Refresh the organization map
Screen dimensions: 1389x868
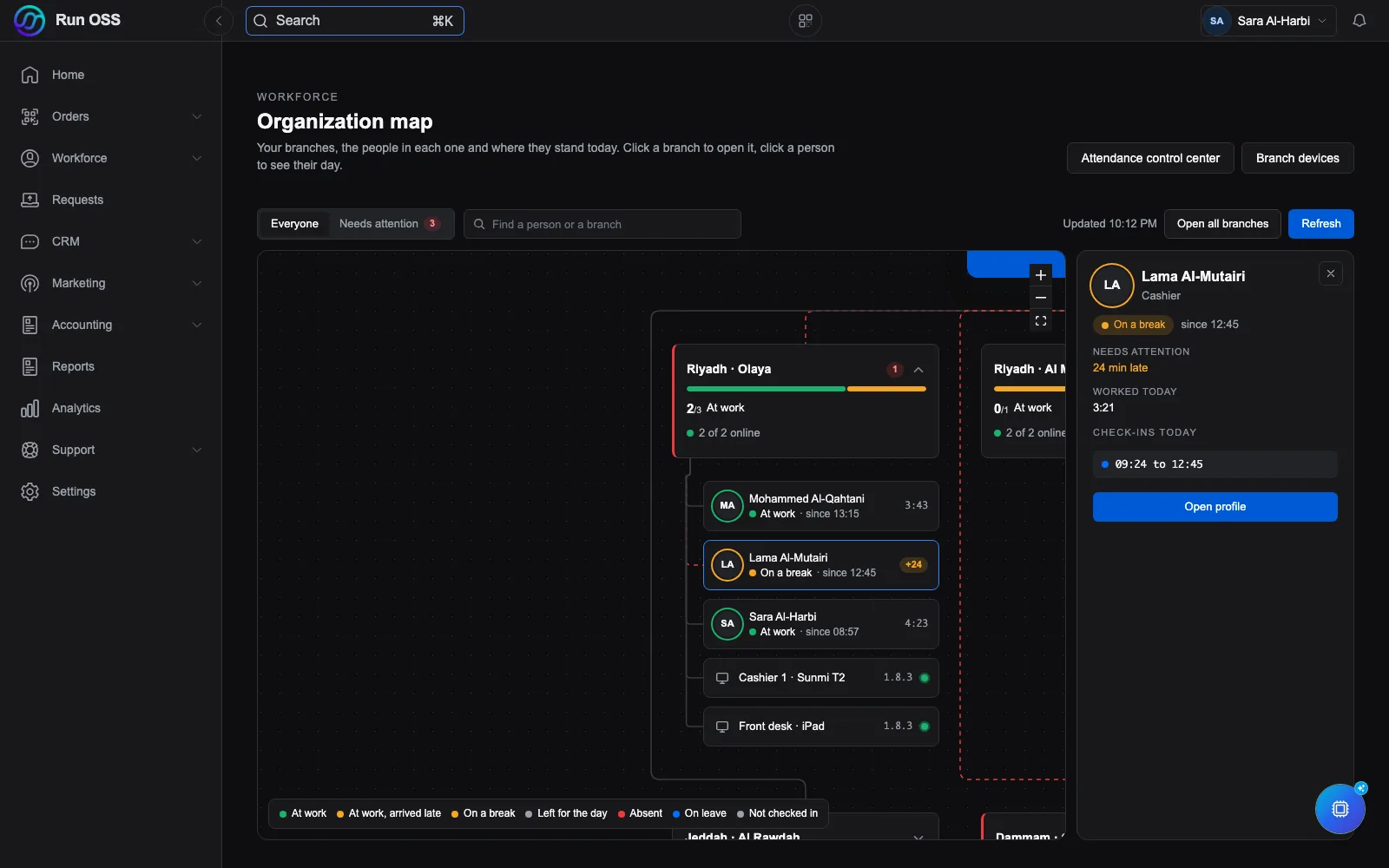pos(1320,224)
